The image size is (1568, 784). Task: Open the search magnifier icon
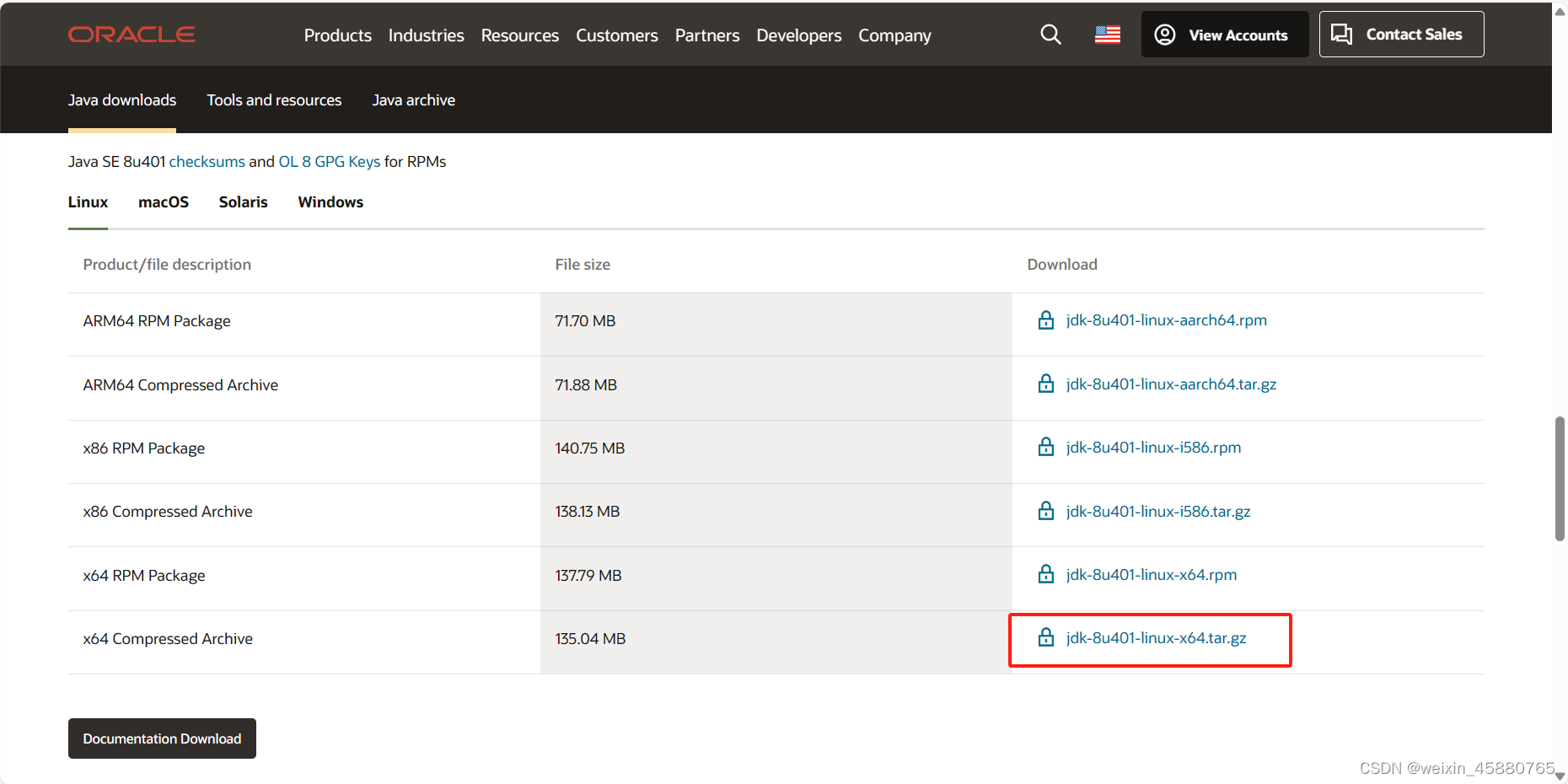point(1050,35)
